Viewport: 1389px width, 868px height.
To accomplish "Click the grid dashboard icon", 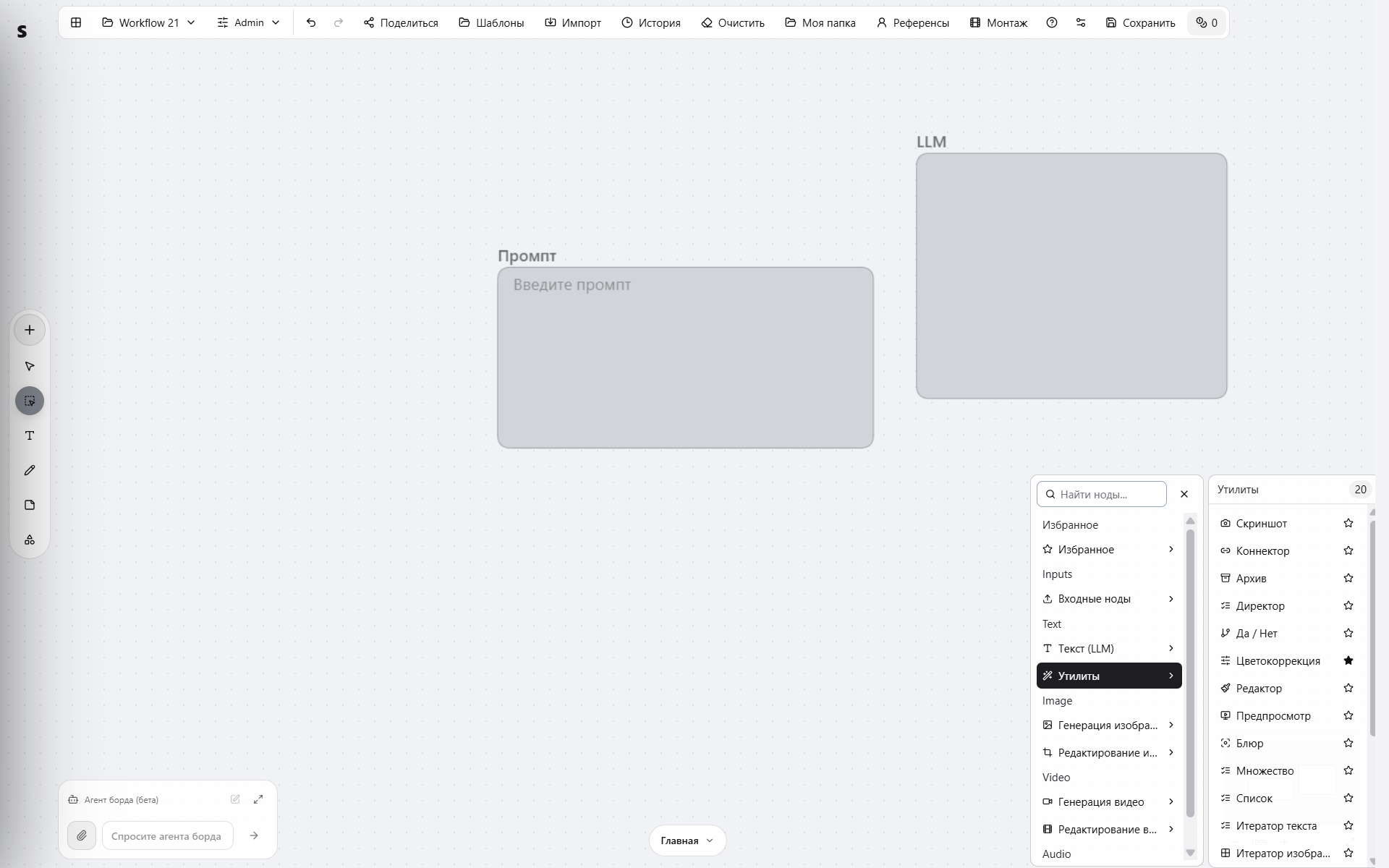I will coord(76,22).
